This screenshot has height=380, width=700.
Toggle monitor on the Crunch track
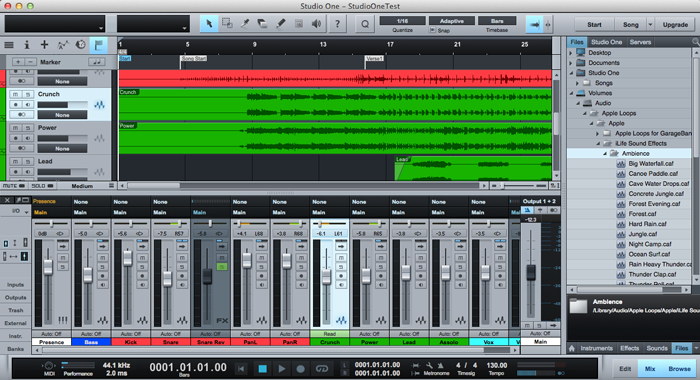(x=28, y=104)
